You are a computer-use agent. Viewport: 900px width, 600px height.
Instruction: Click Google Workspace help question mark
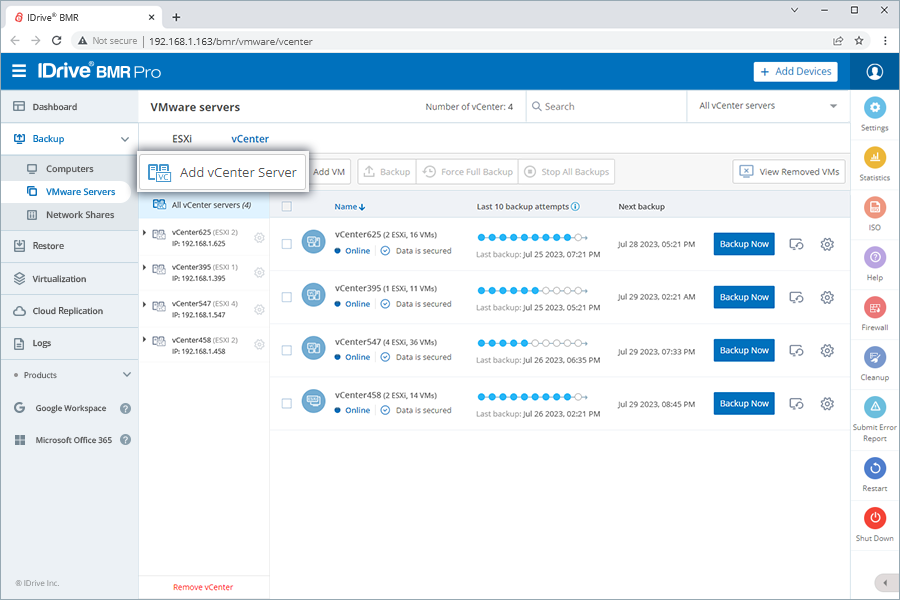(x=125, y=408)
